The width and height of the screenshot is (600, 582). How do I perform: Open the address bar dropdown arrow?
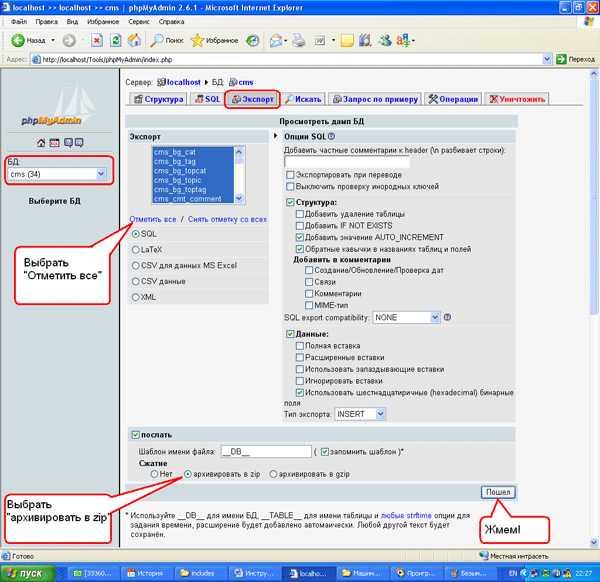tap(547, 59)
